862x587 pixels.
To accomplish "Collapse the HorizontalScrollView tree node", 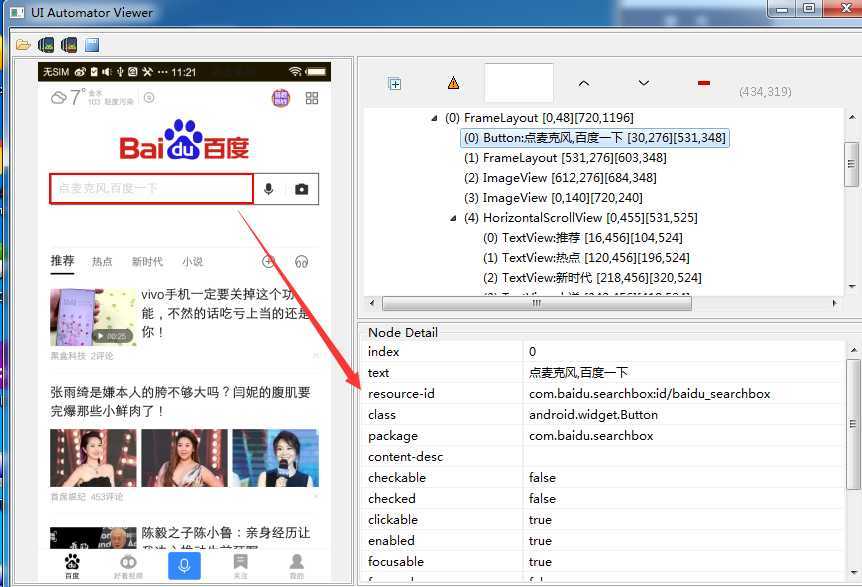I will (453, 218).
